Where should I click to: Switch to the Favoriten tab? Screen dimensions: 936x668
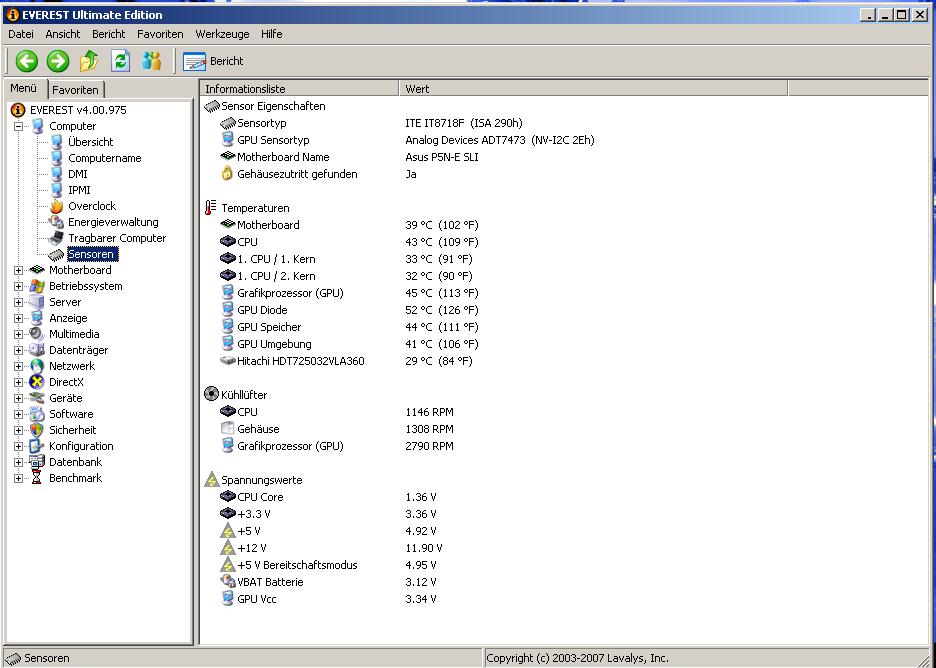point(75,90)
